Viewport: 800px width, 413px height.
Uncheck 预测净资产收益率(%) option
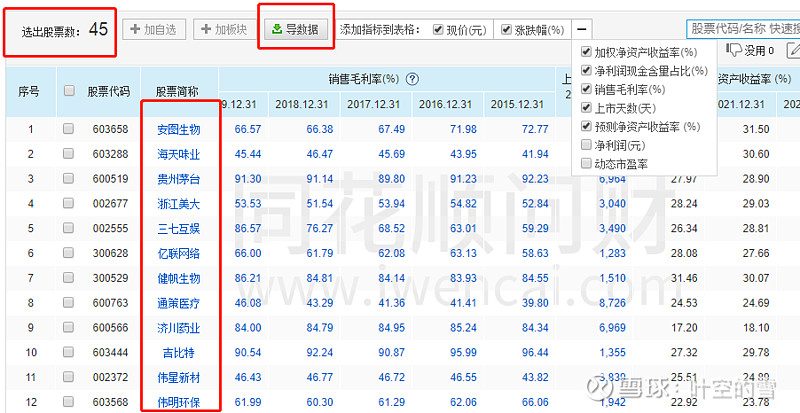(x=586, y=126)
